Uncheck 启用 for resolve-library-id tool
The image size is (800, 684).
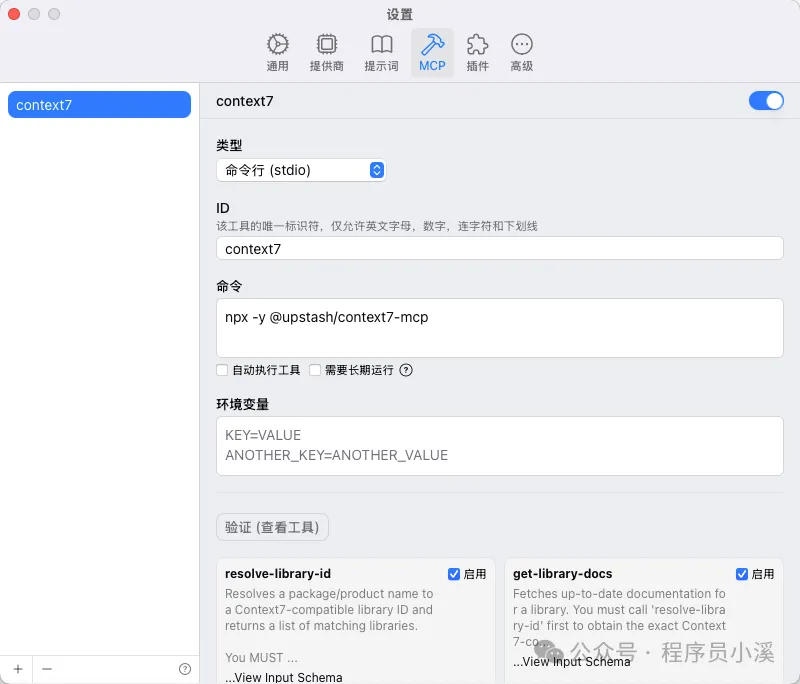click(454, 574)
